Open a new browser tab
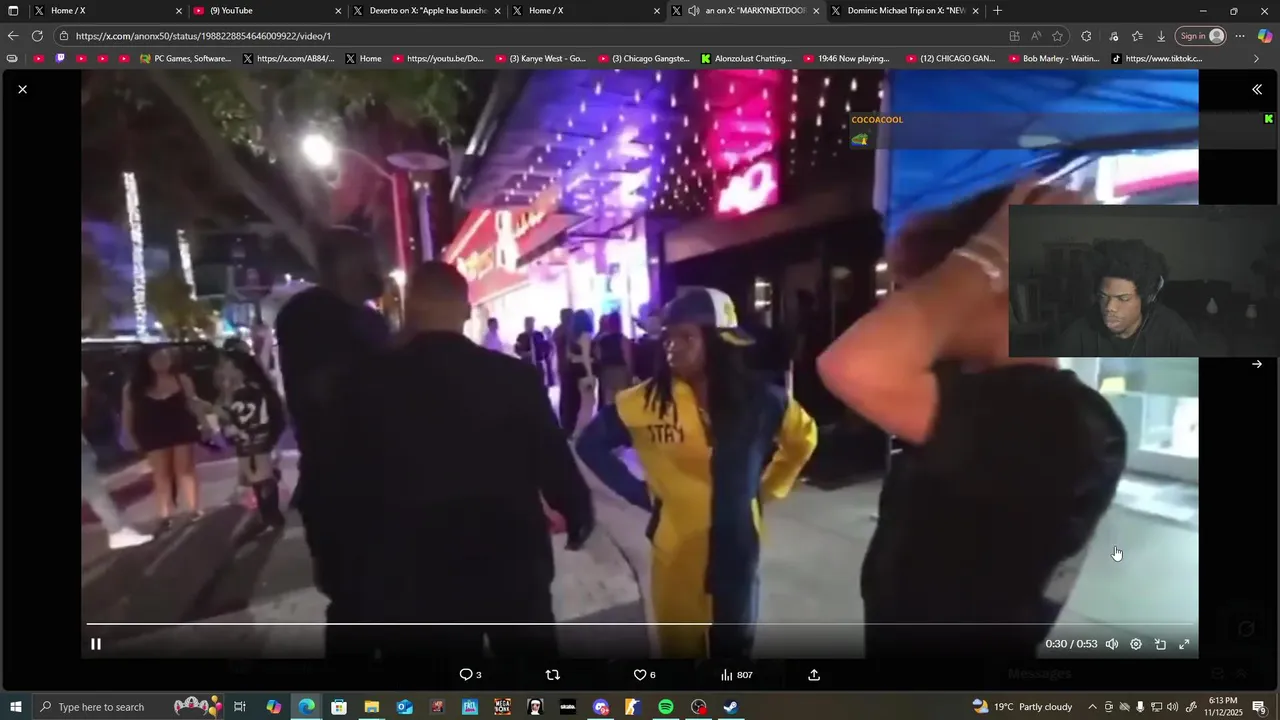Viewport: 1280px width, 720px height. coord(997,11)
